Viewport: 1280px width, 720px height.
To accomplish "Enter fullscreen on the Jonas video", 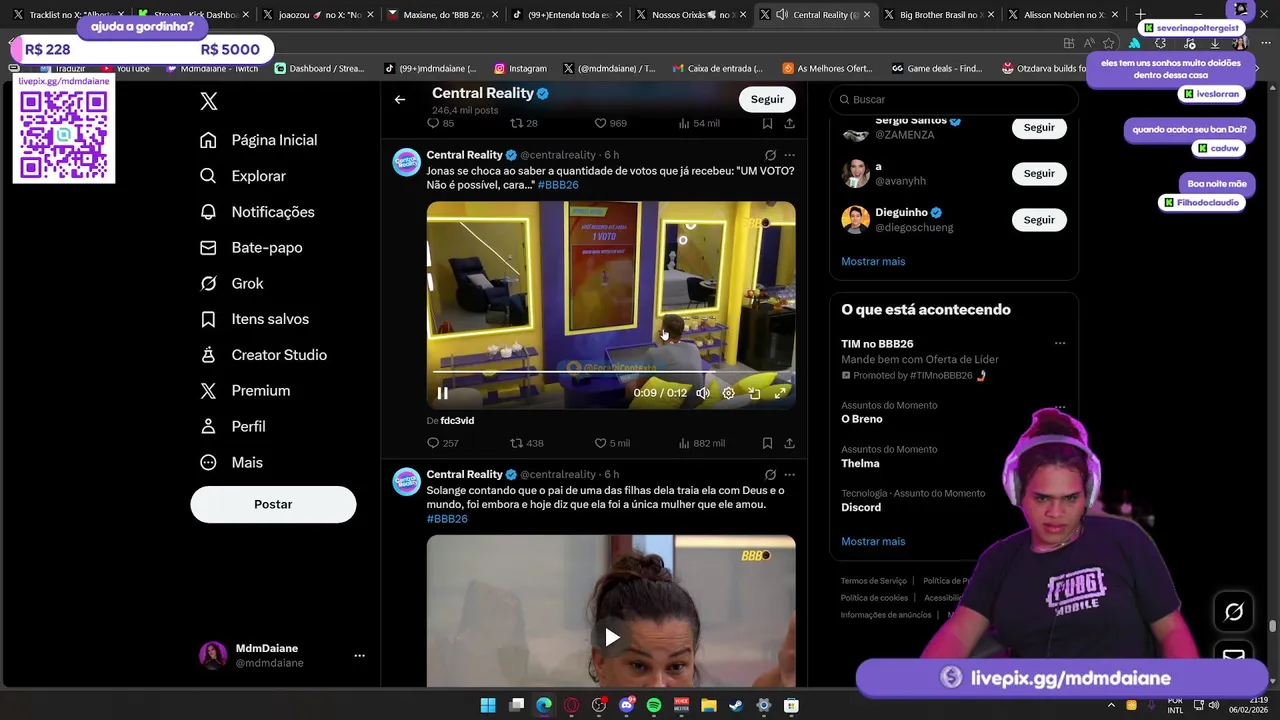I will pos(781,393).
